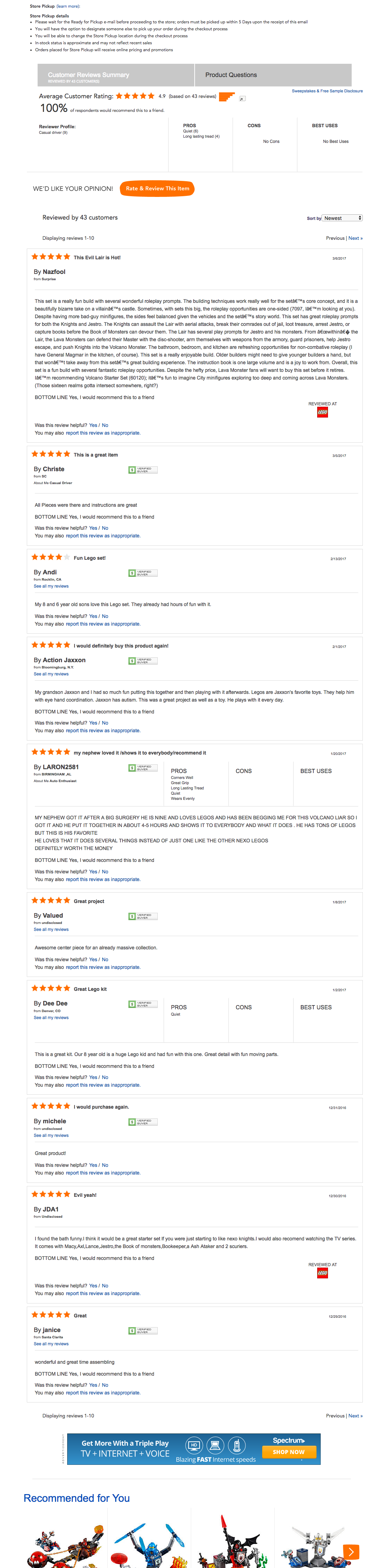This screenshot has height=1568, width=383.
Task: Click the small expand icon beside rating histogram
Action: click(242, 99)
